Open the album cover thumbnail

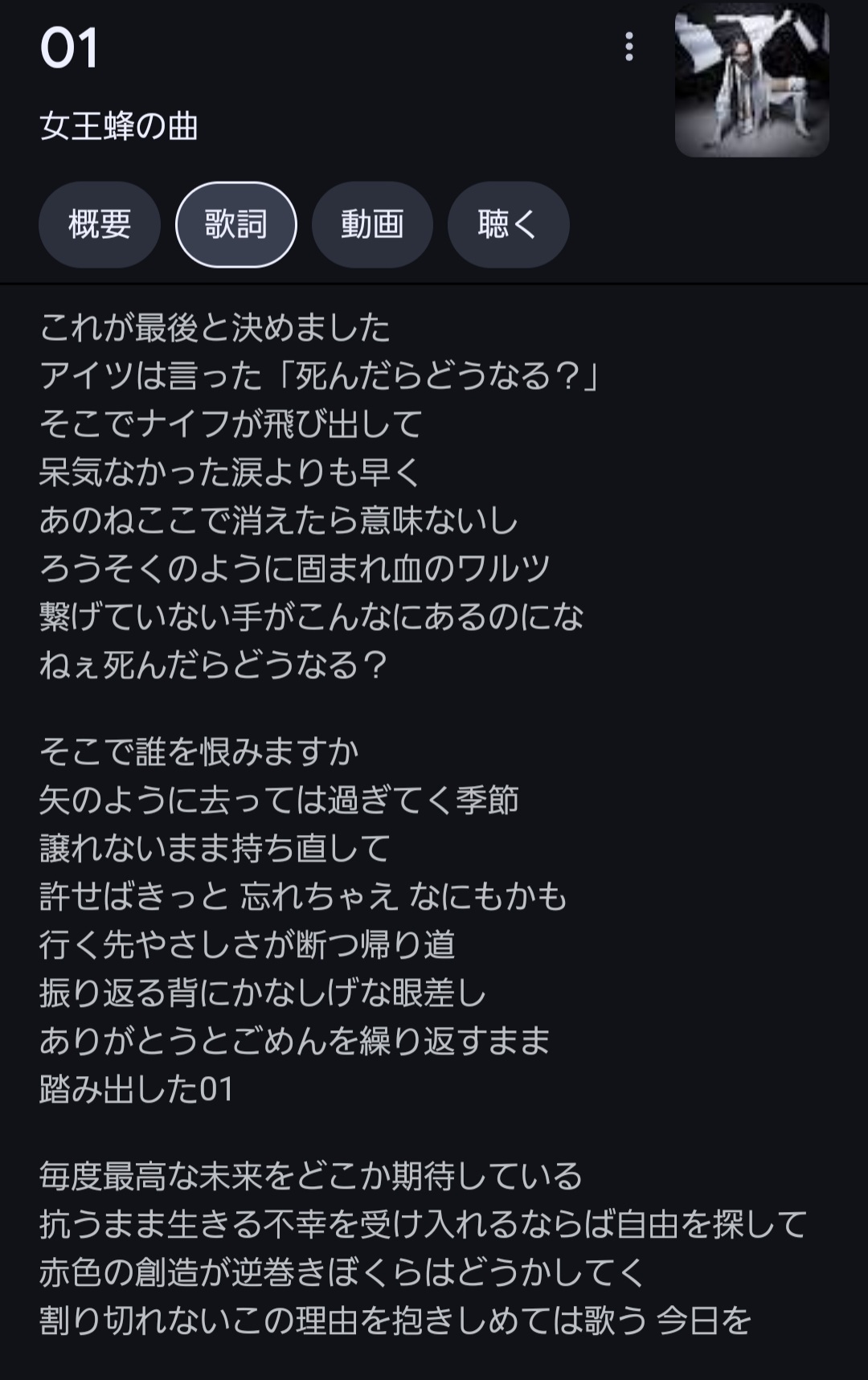(751, 80)
